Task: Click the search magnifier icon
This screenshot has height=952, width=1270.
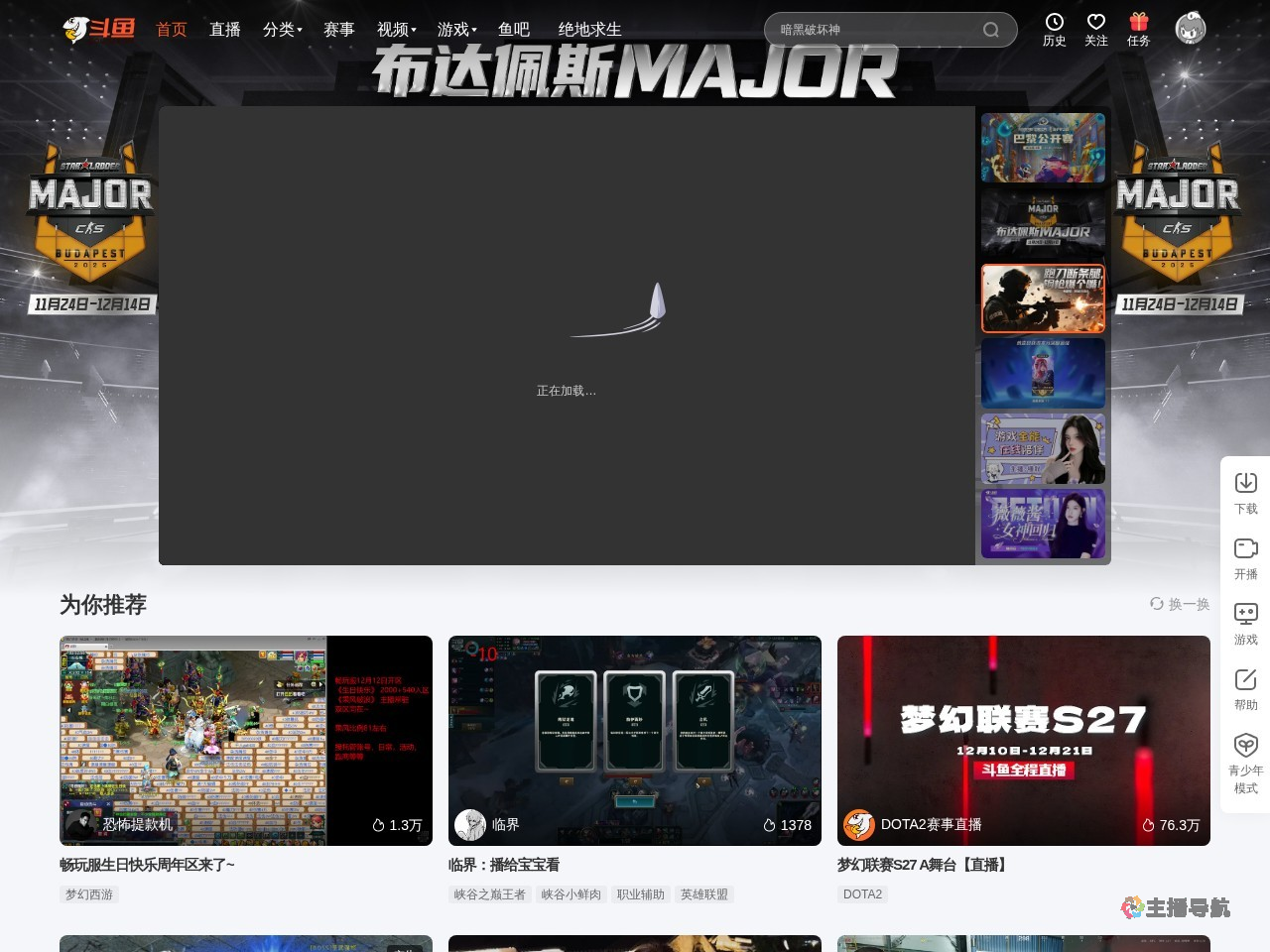Action: pyautogui.click(x=990, y=30)
